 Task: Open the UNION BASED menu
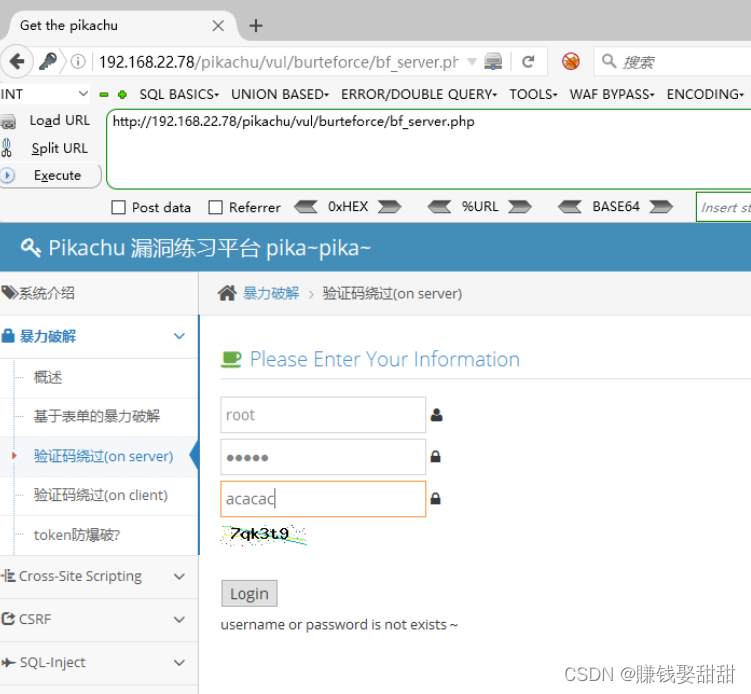coord(280,94)
